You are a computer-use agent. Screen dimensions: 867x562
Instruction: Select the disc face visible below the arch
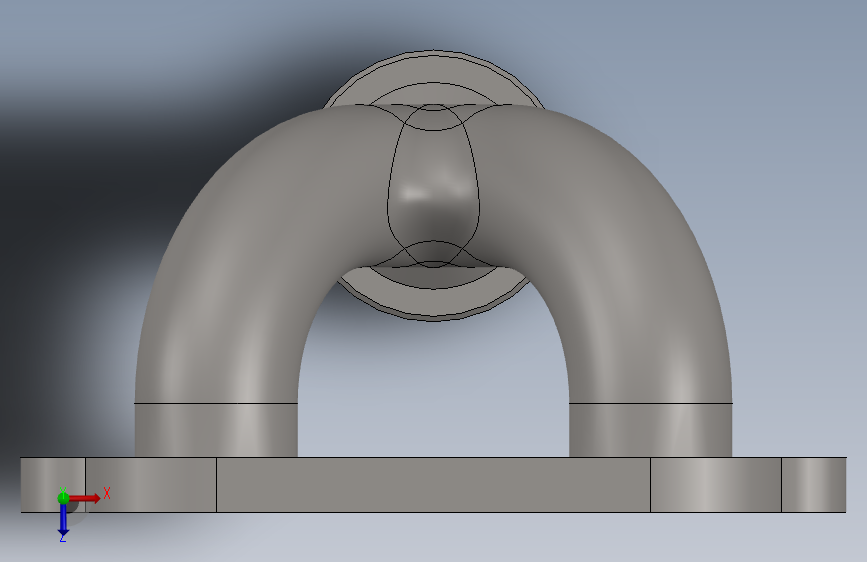[433, 303]
